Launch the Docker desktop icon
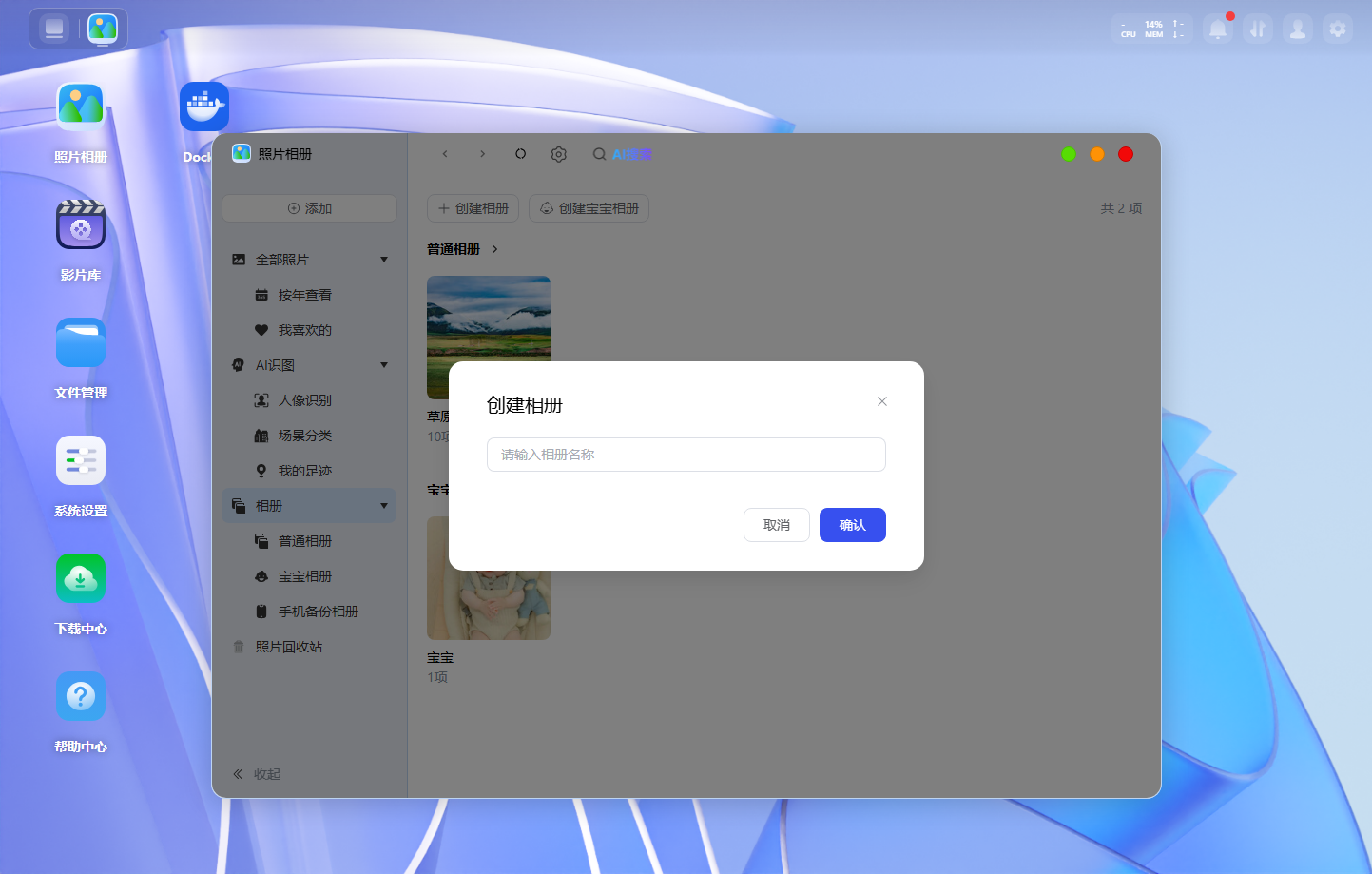The width and height of the screenshot is (1372, 874). 203,107
